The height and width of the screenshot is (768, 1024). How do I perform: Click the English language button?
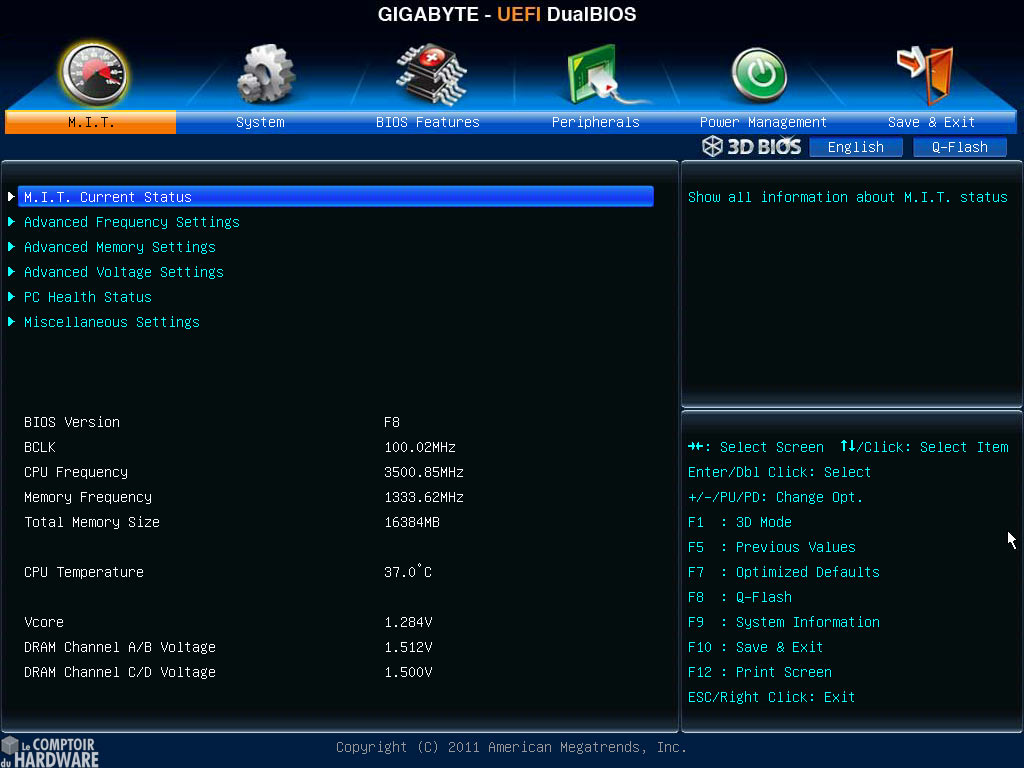(856, 147)
